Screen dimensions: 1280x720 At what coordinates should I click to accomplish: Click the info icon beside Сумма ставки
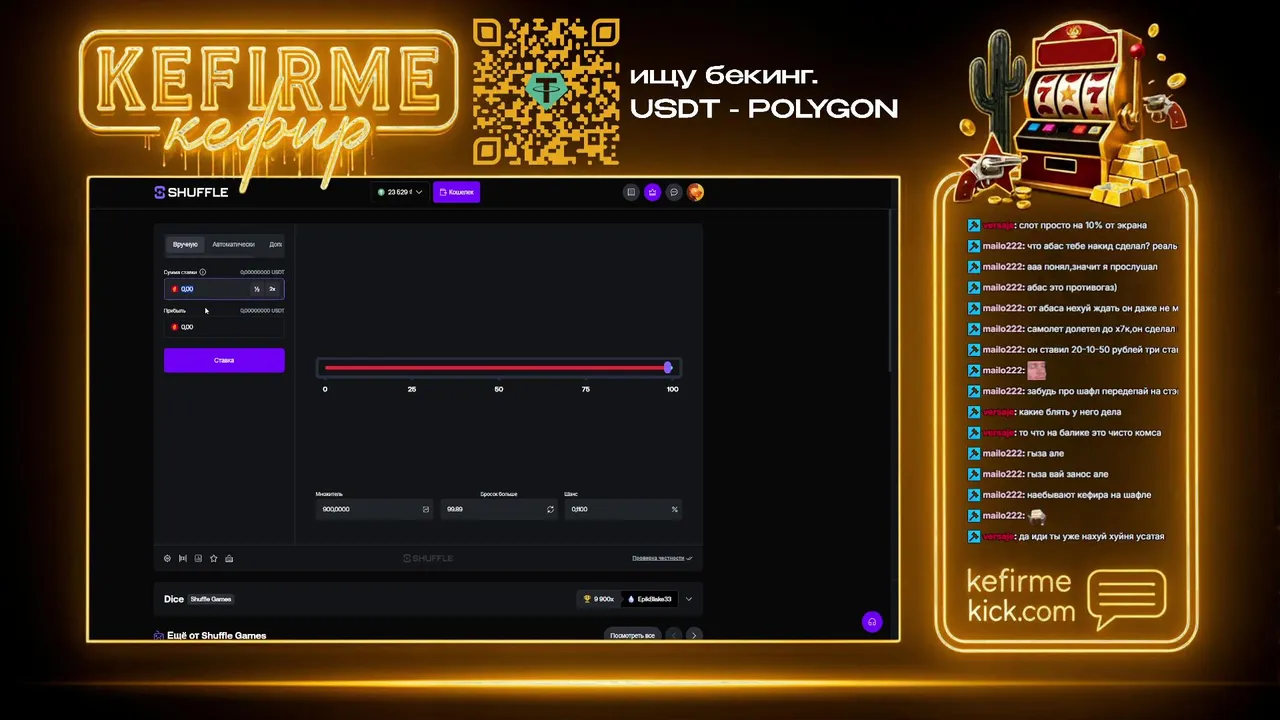coord(203,272)
